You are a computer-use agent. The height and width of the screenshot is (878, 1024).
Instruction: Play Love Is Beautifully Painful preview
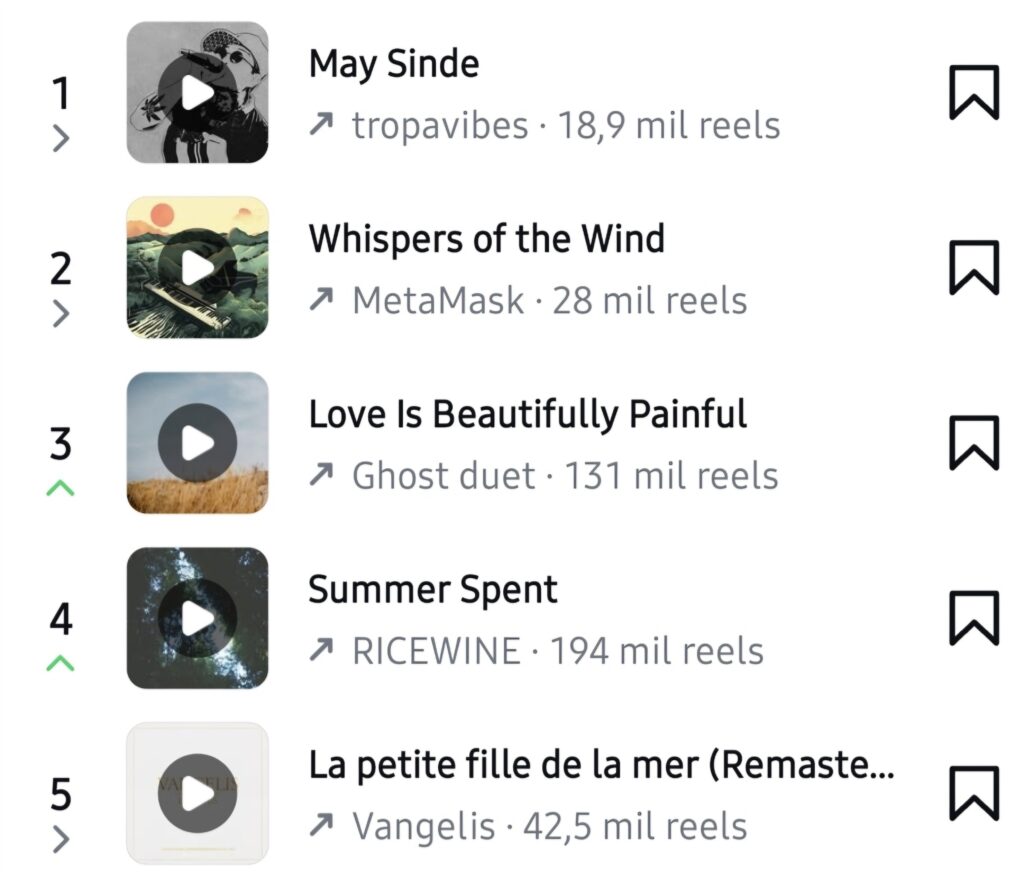[197, 443]
